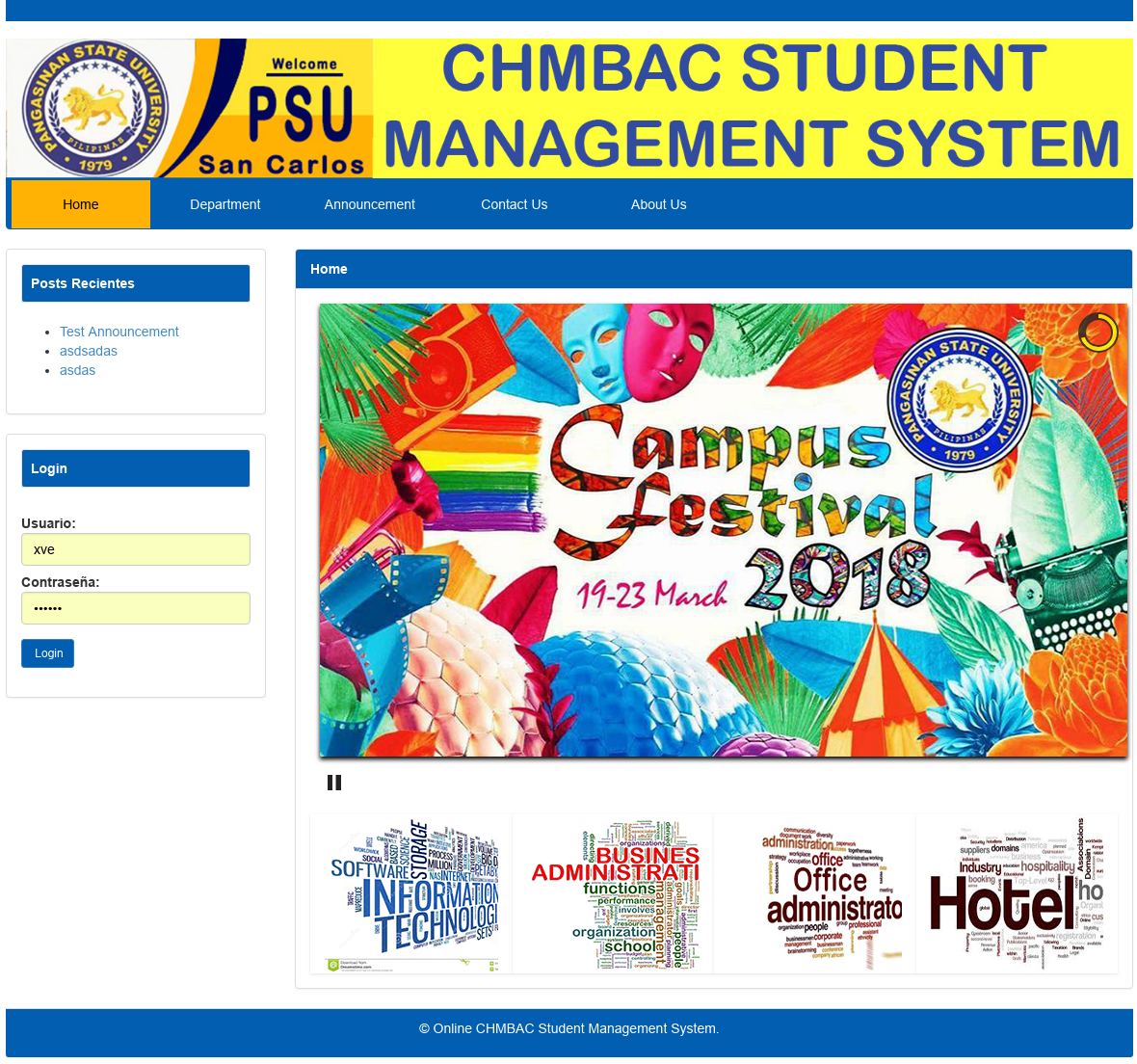Open the About Us page
The image size is (1137, 1064).
pos(658,204)
